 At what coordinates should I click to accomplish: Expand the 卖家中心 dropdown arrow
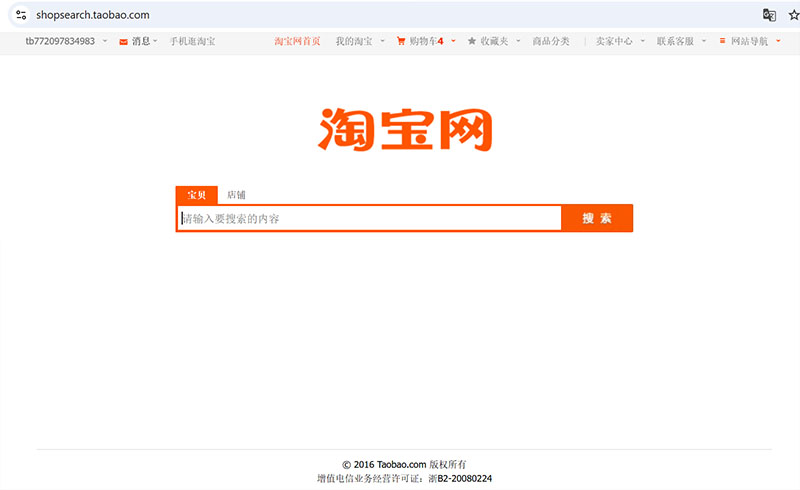pos(643,41)
